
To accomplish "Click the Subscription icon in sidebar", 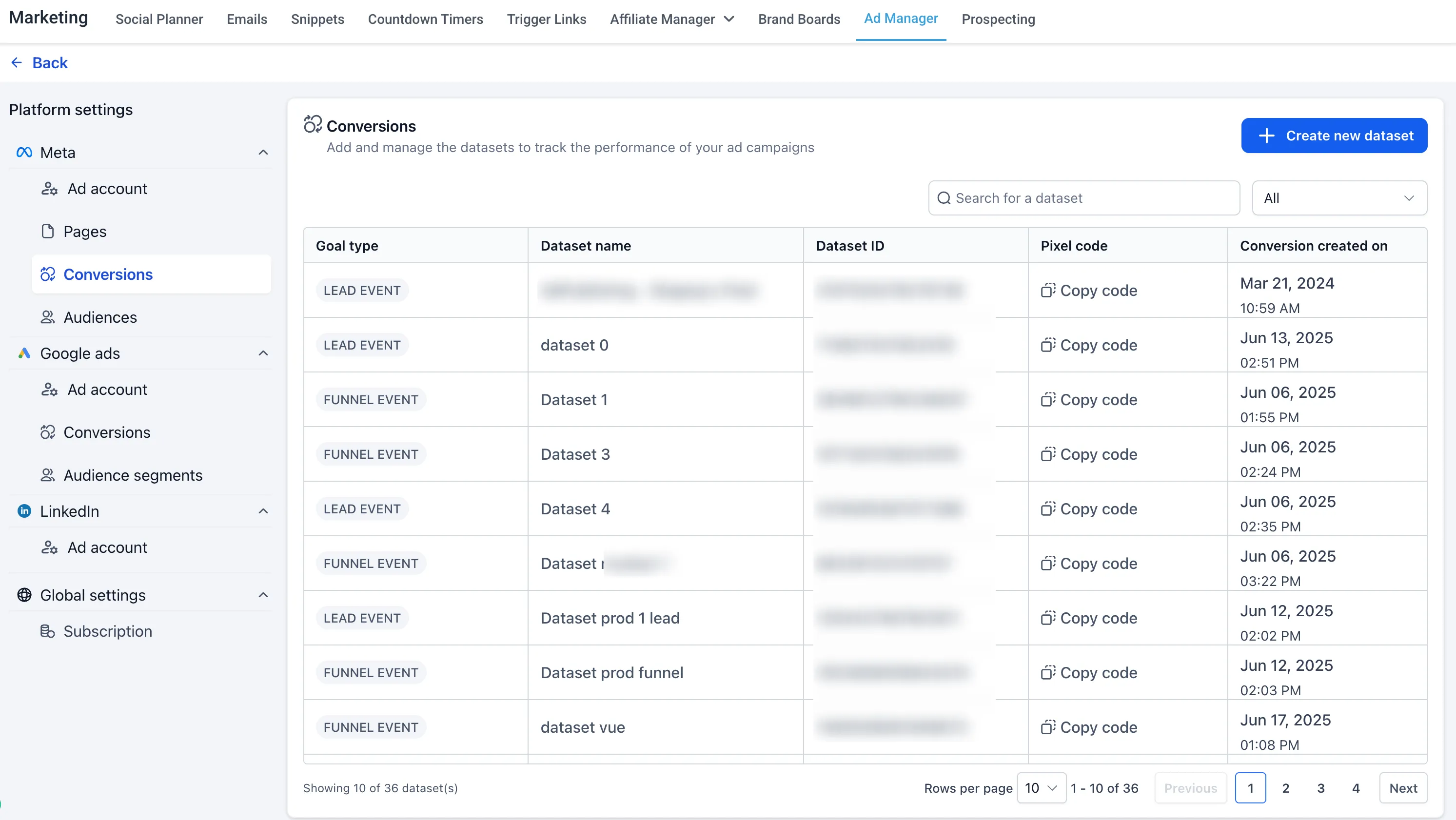I will tap(47, 631).
